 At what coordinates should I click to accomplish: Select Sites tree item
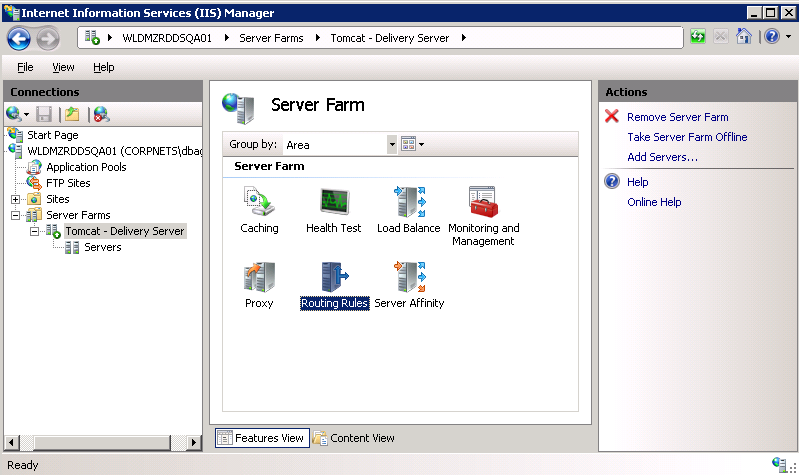pos(58,199)
